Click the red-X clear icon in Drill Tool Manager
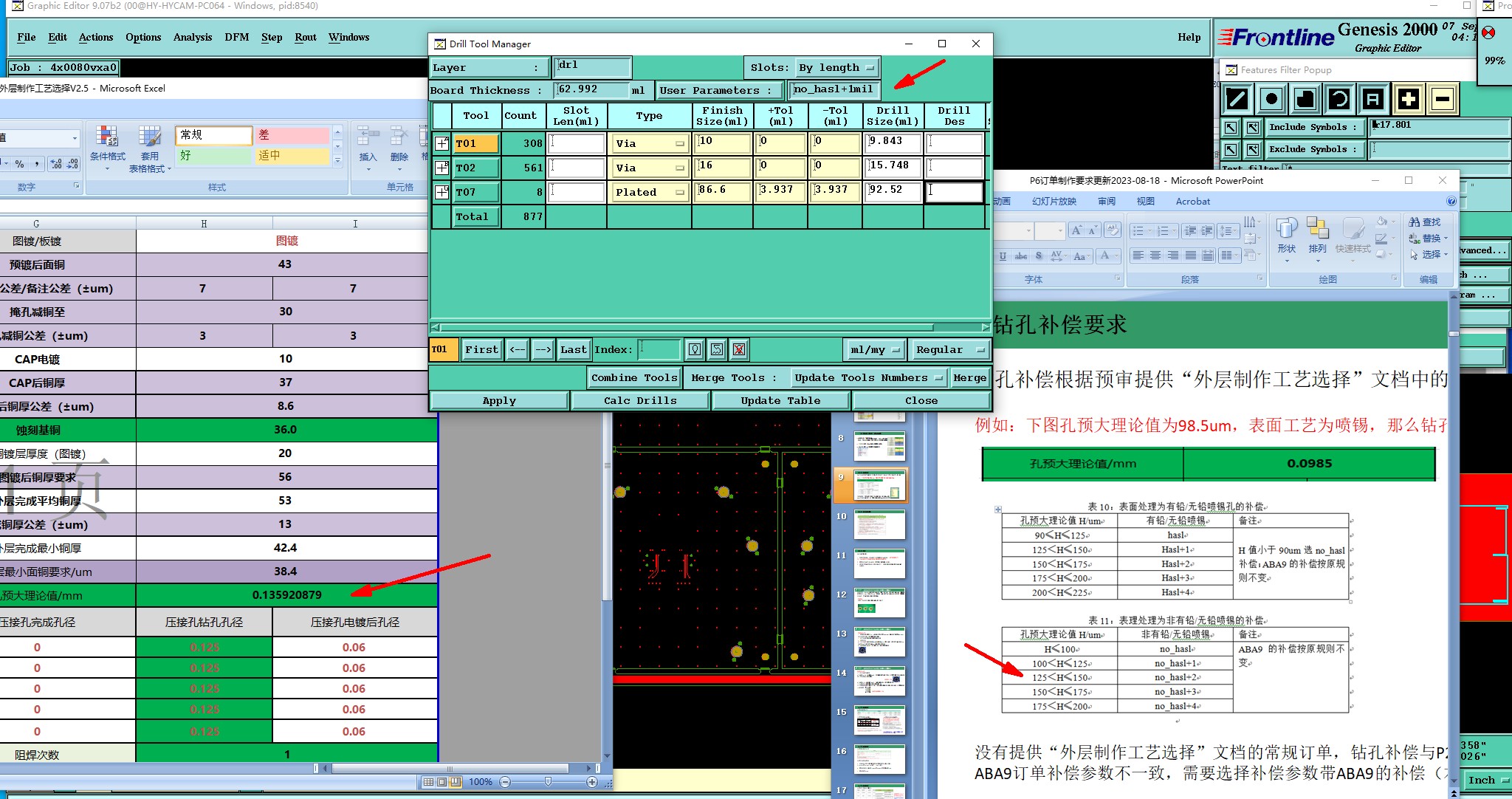 [739, 349]
